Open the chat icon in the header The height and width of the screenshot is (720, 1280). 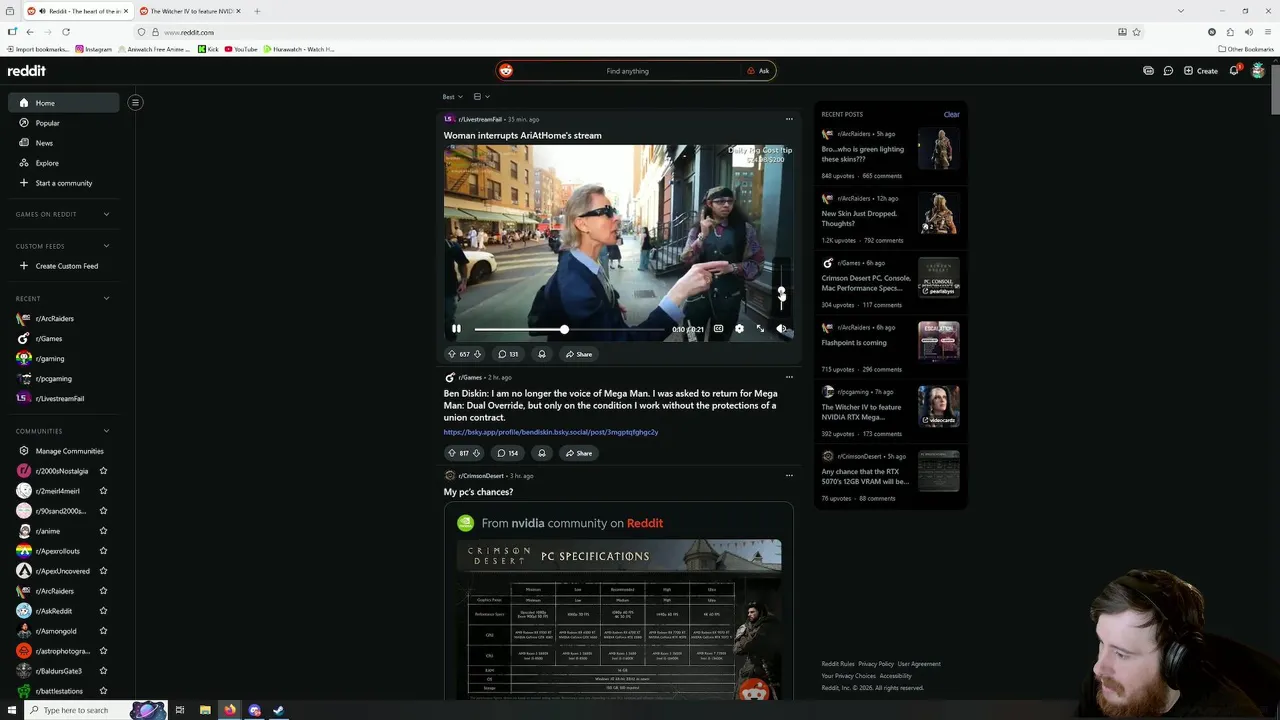pyautogui.click(x=1168, y=71)
